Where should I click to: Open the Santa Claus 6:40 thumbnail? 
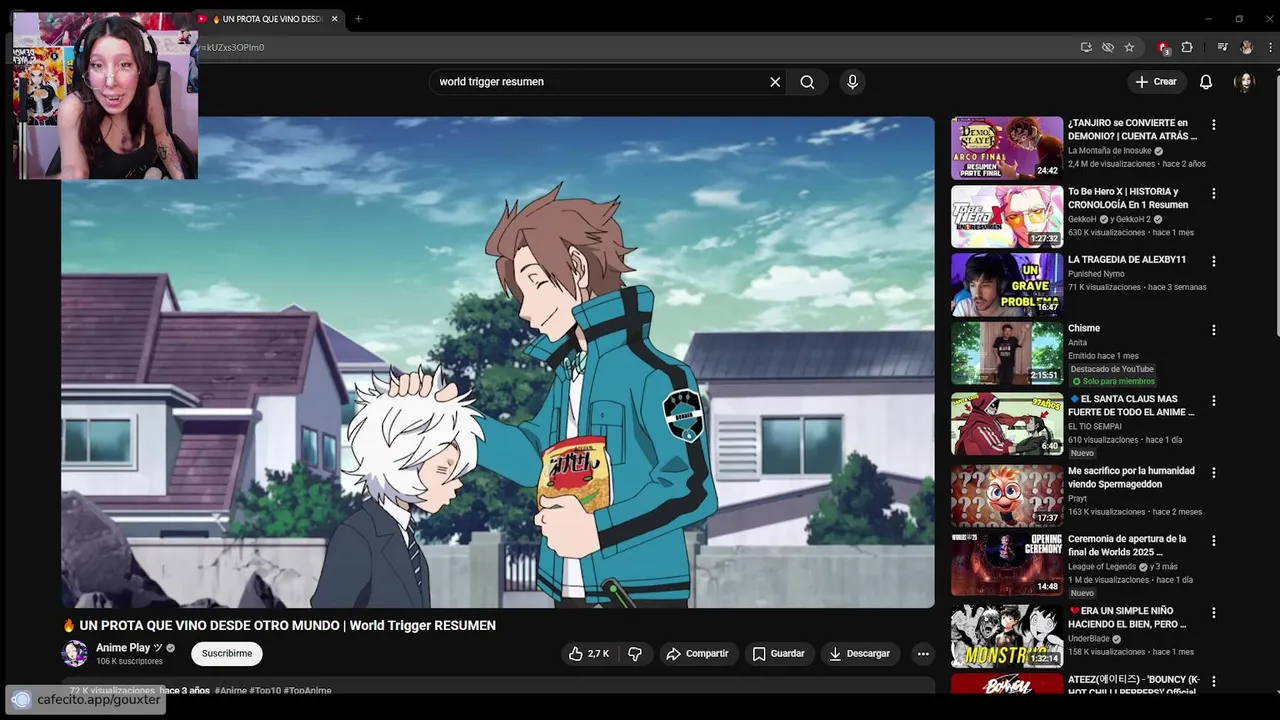click(x=1007, y=424)
